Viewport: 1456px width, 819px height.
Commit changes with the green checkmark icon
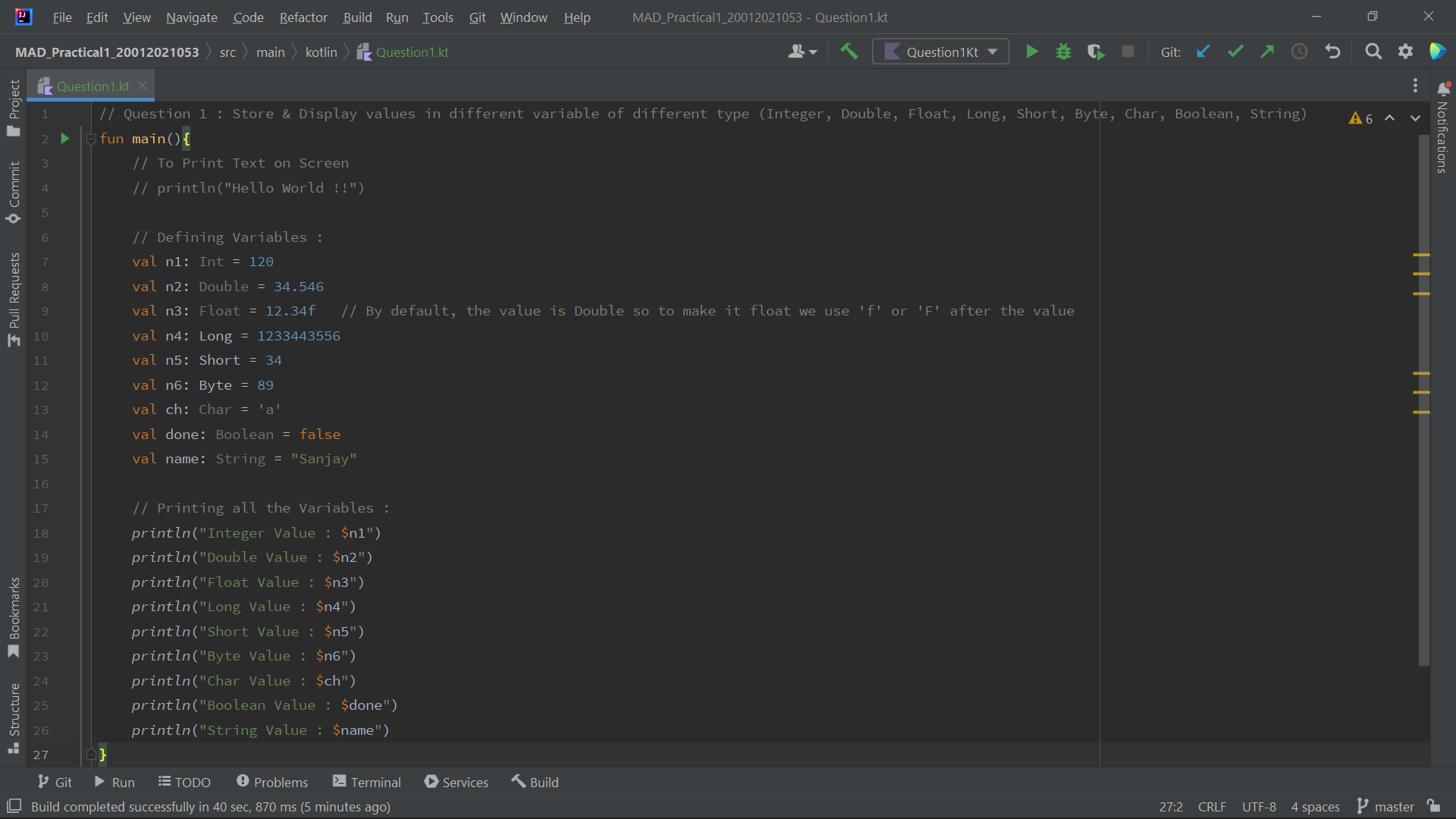(1235, 51)
